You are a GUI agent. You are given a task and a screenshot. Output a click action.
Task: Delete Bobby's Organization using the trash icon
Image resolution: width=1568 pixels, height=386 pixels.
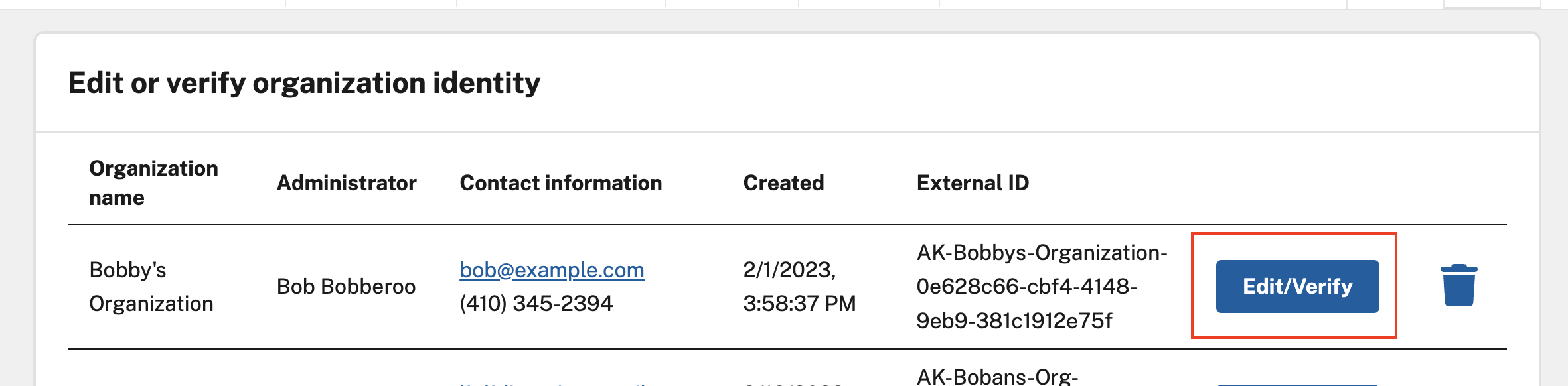click(1458, 286)
